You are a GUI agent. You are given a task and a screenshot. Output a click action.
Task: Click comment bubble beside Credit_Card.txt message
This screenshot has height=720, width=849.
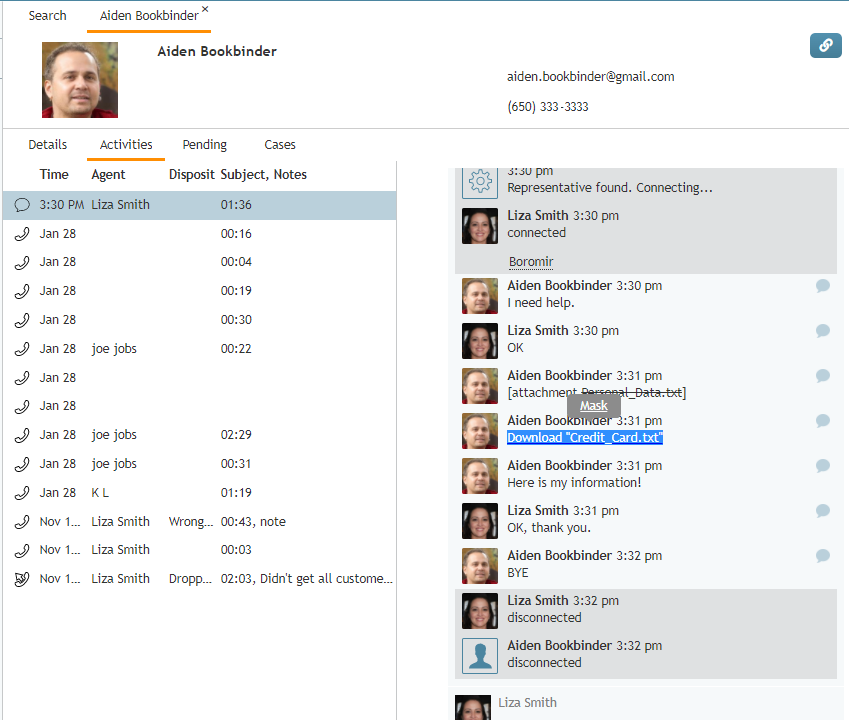click(822, 421)
